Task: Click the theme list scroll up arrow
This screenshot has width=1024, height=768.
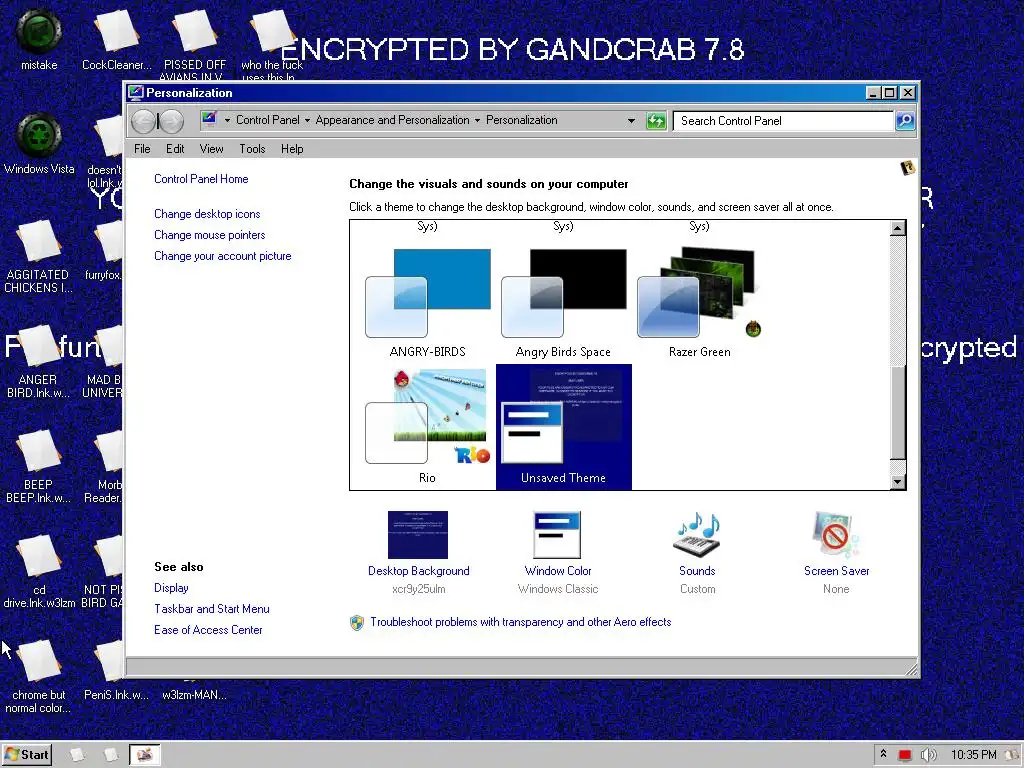Action: (x=898, y=228)
